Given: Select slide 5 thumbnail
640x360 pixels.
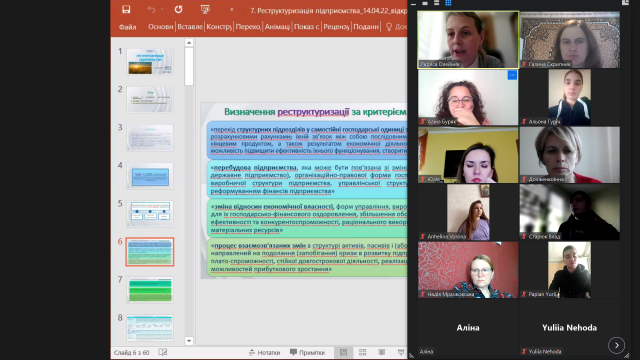Looking at the screenshot, I should [150, 214].
